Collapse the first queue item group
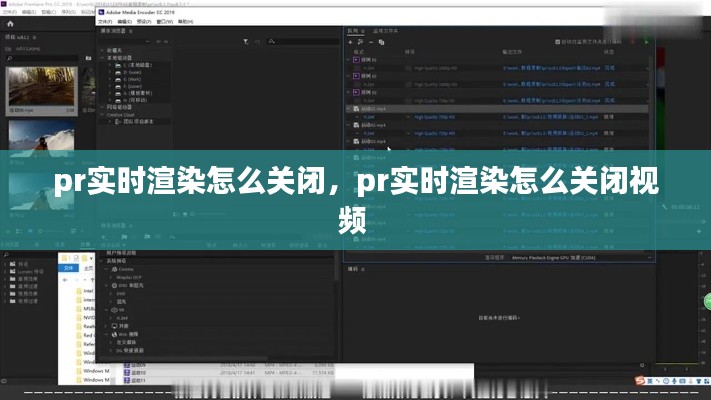The image size is (711, 400). [350, 60]
